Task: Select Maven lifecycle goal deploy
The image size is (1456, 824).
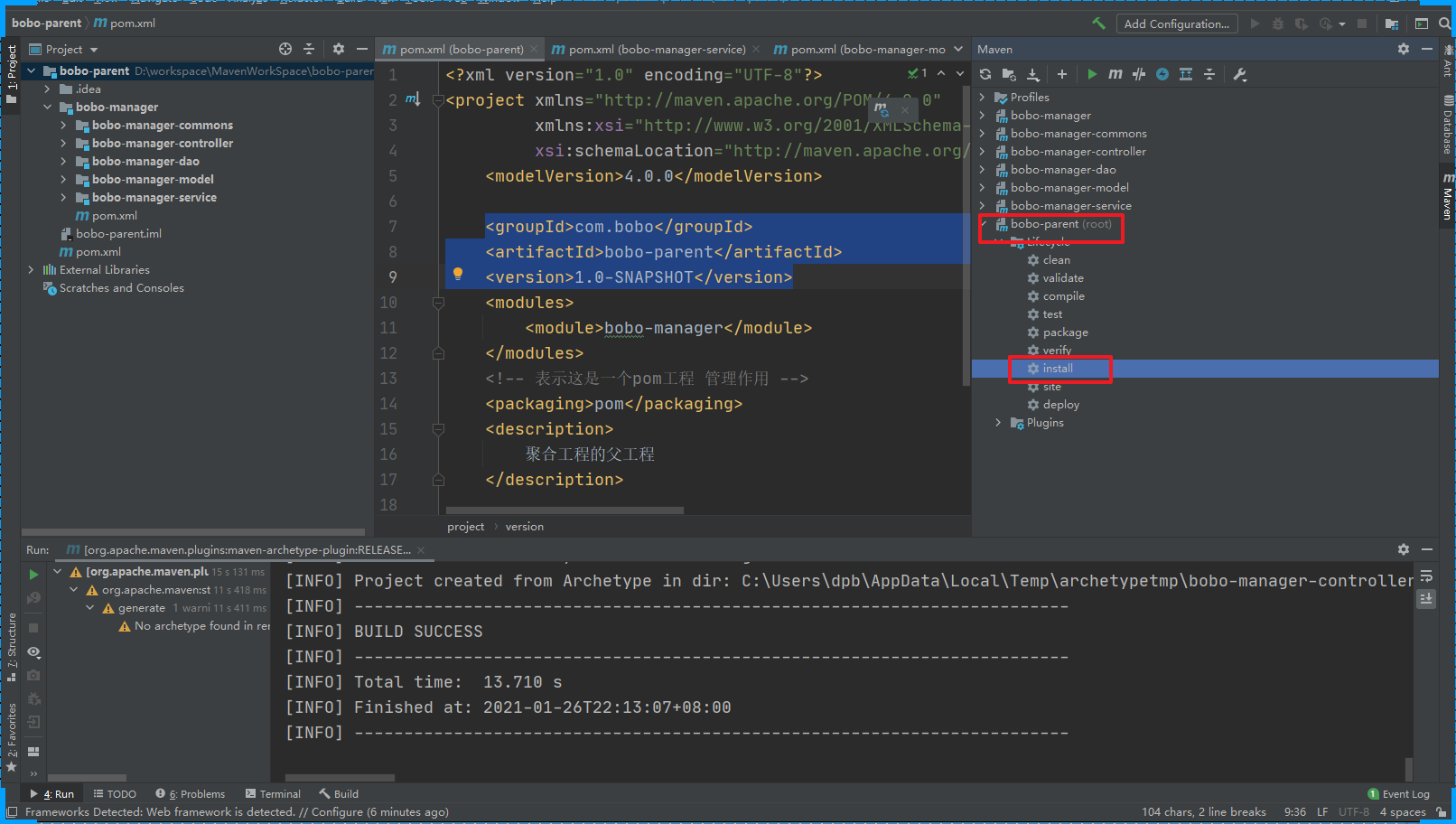Action: click(x=1060, y=404)
